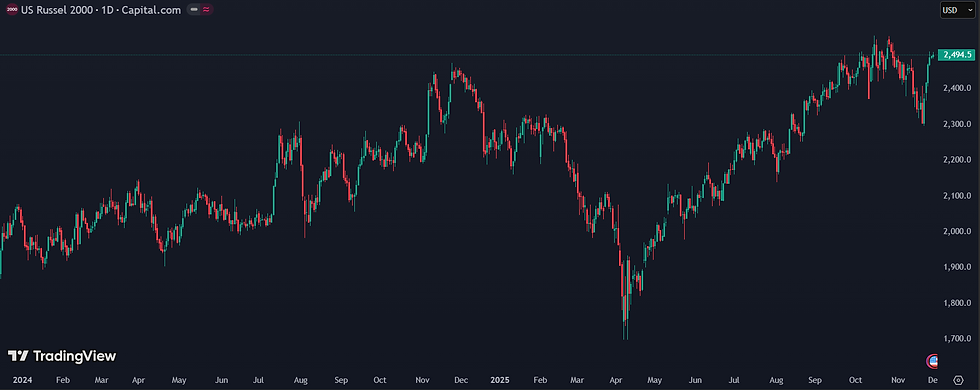Screen dimensions: 980x390
Task: Click the pink wavy data-status icon
Action: click(206, 10)
